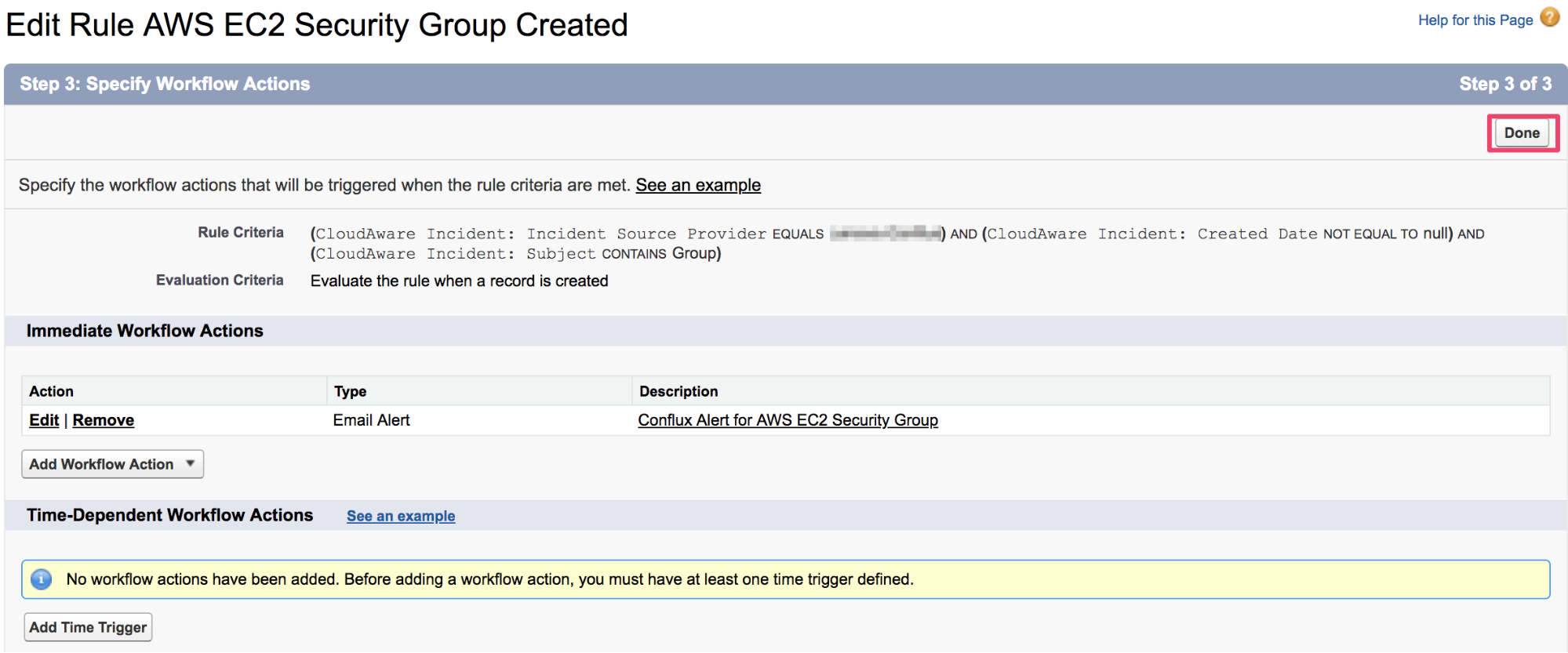The width and height of the screenshot is (1568, 653).
Task: Expand the Add Workflow Action dropdown
Action: (101, 464)
